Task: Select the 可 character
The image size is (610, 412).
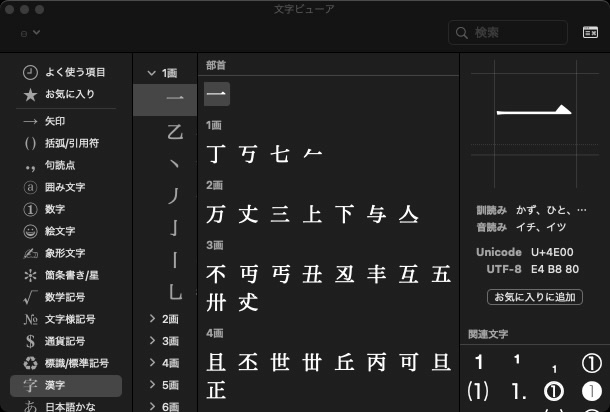Action: (408, 362)
